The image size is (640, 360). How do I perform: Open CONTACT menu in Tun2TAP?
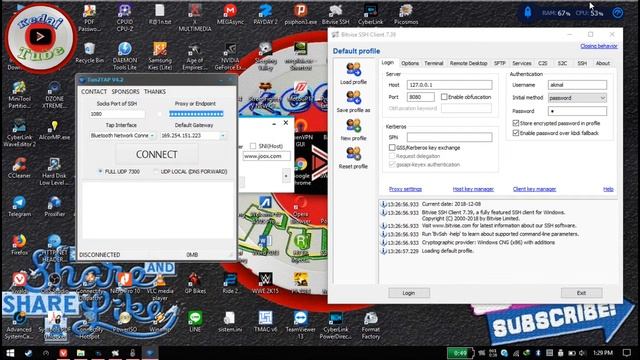[x=94, y=92]
